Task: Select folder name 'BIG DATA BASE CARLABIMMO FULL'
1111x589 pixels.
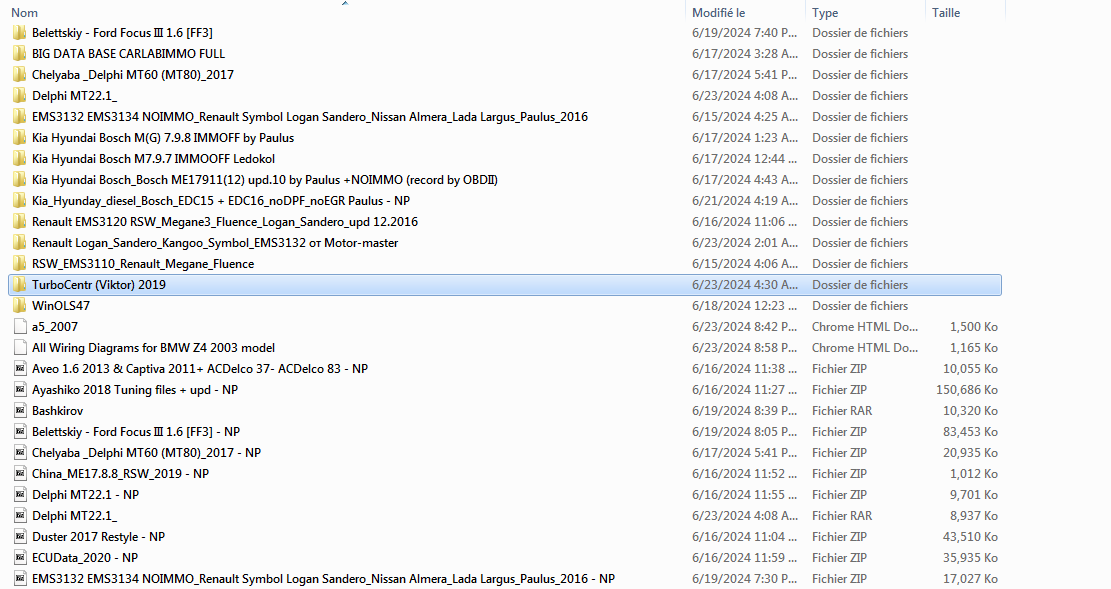Action: click(128, 54)
